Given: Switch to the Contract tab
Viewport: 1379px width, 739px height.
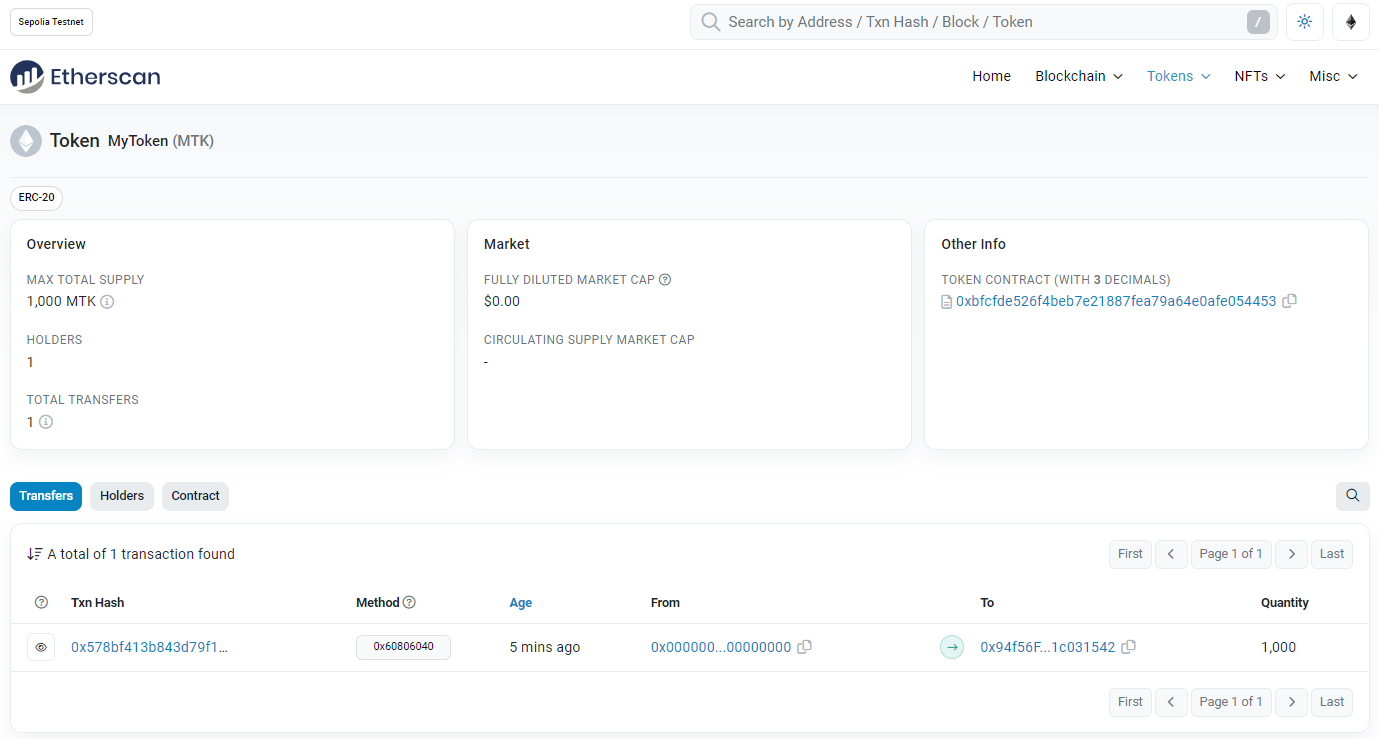Looking at the screenshot, I should tap(195, 496).
